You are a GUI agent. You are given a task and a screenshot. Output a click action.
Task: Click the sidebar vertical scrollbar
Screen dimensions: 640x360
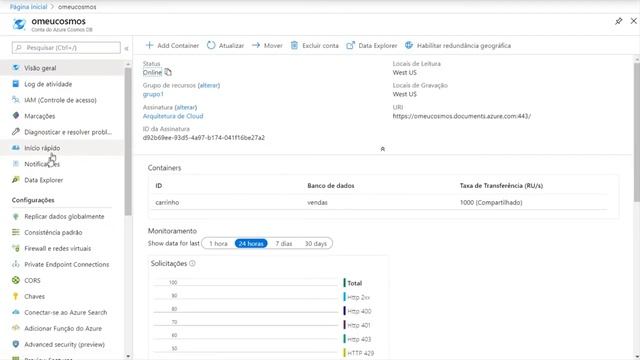point(128,142)
